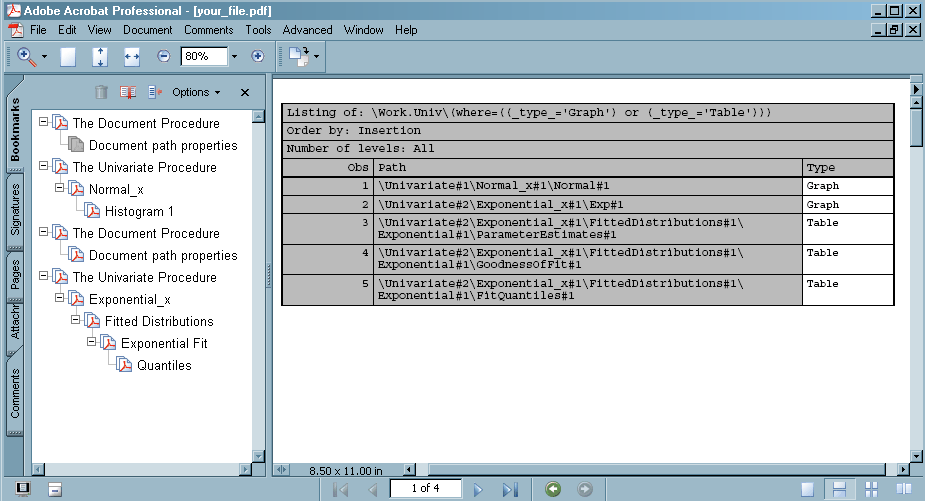Click the zoom in plus button
Screen dimensions: 925x501
(257, 56)
